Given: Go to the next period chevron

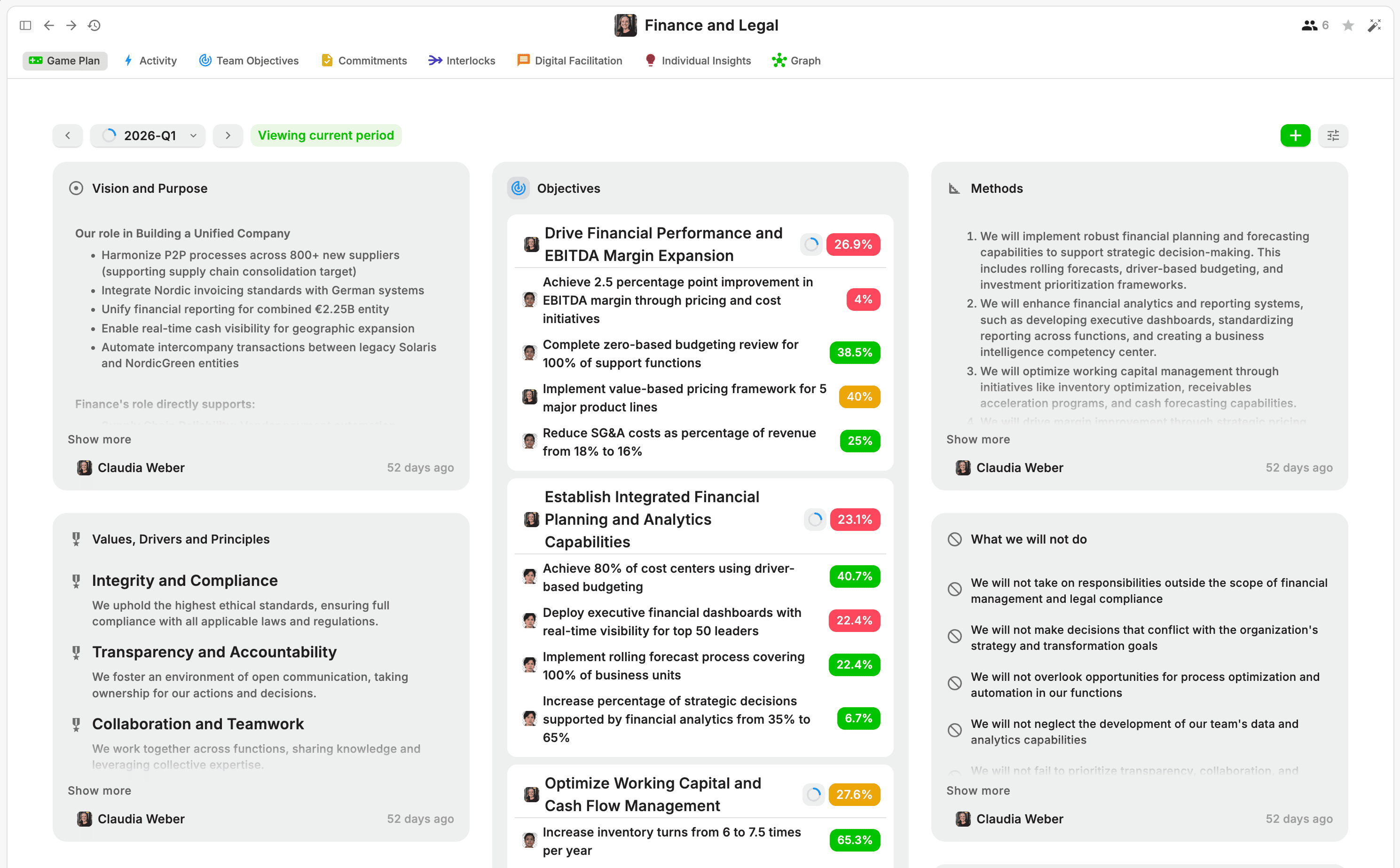Looking at the screenshot, I should (x=228, y=135).
